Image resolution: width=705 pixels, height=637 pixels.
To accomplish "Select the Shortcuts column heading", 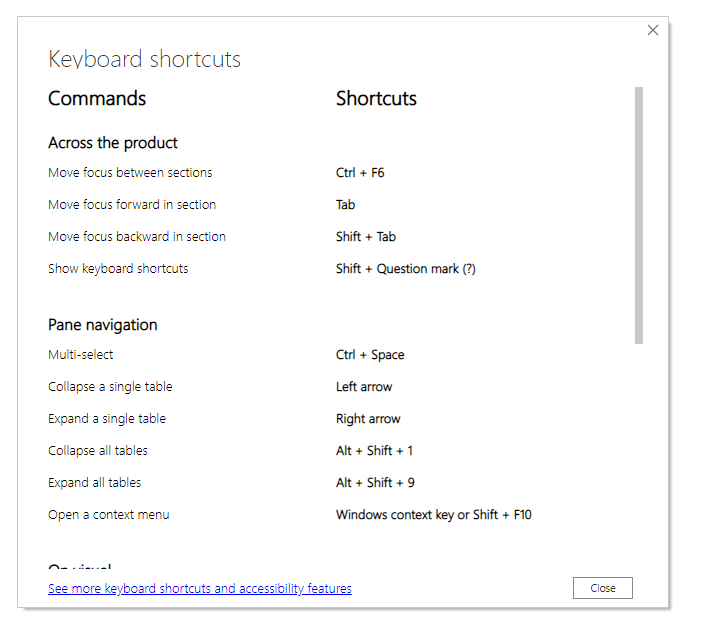I will [x=376, y=98].
